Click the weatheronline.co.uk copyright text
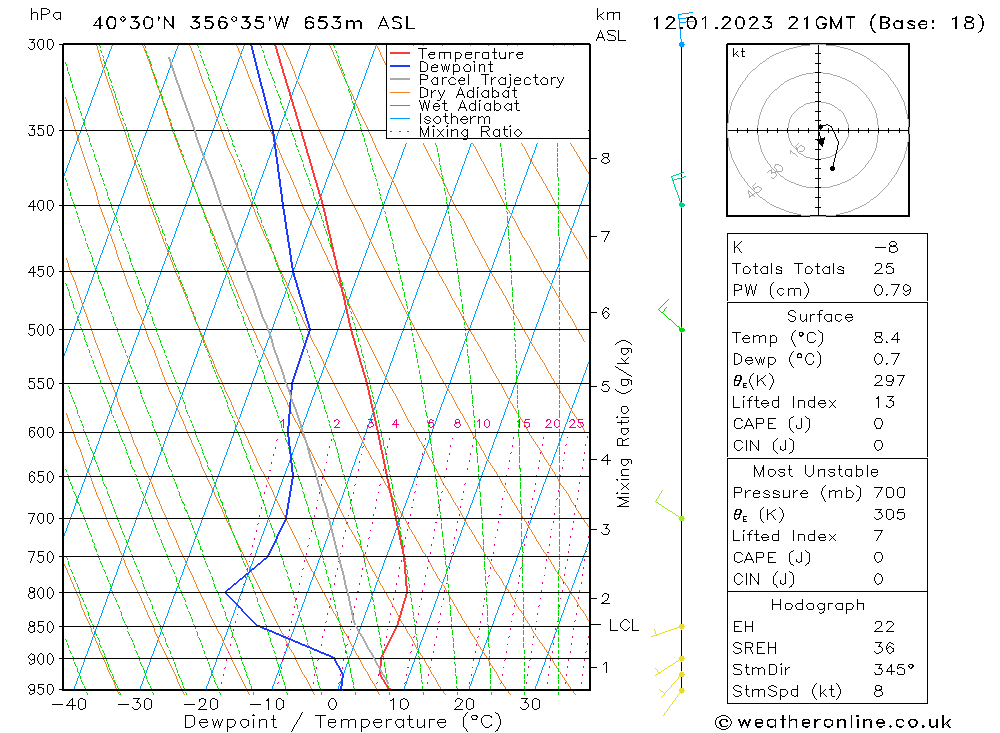1000x733 pixels. pos(834,723)
